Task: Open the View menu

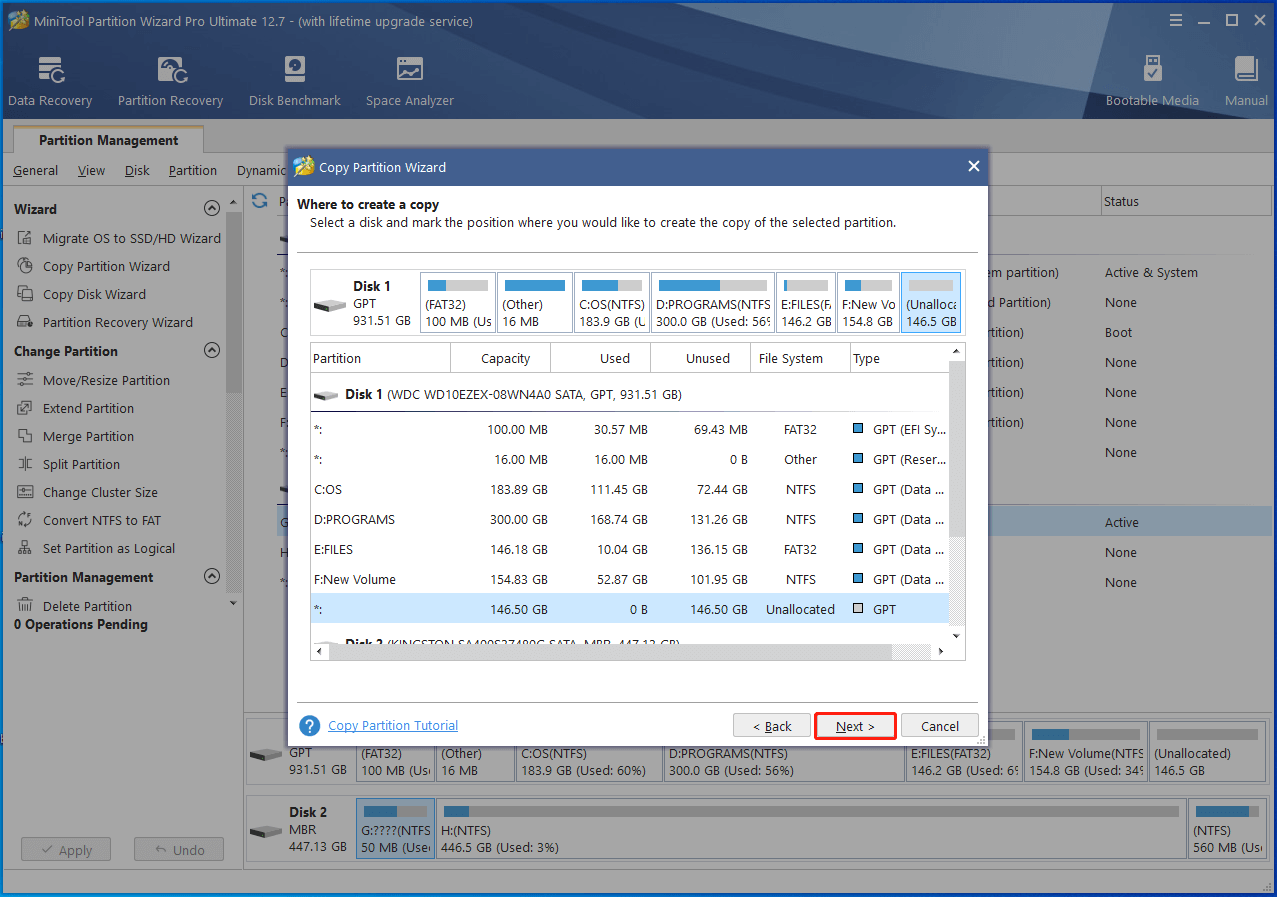Action: [91, 170]
